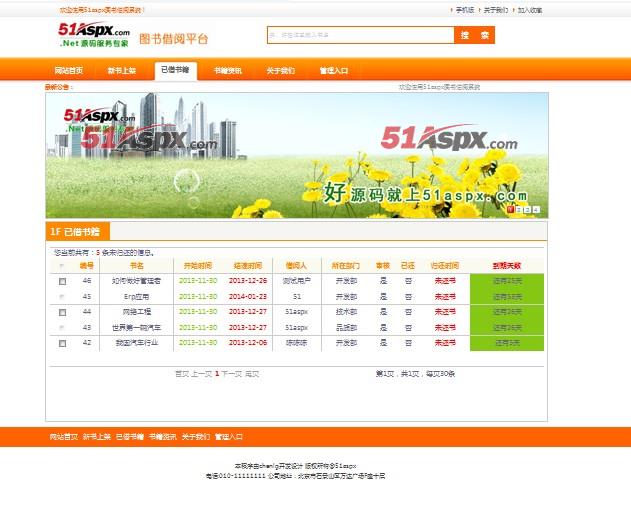The height and width of the screenshot is (512, 631).
Task: Click the 网络工程 book title in row 44
Action: [136, 312]
